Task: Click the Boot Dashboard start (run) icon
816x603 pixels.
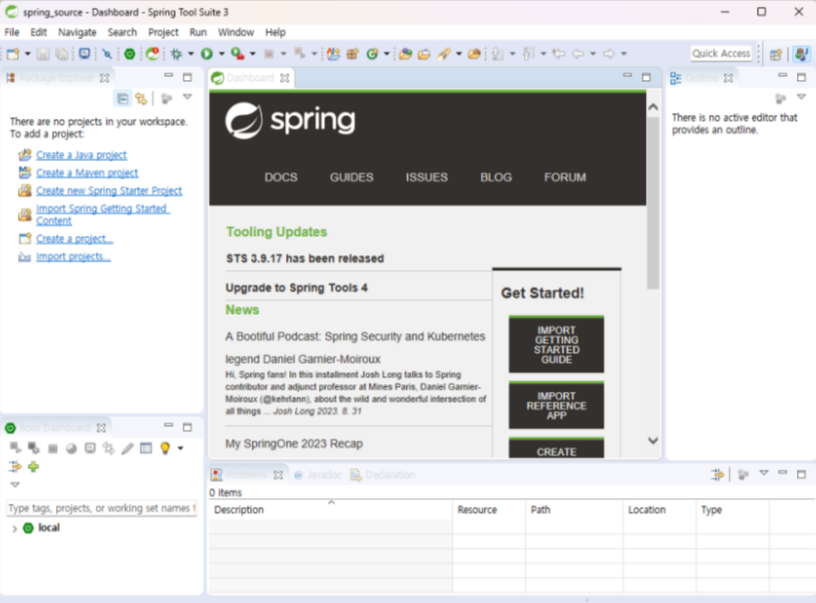Action: (x=15, y=447)
